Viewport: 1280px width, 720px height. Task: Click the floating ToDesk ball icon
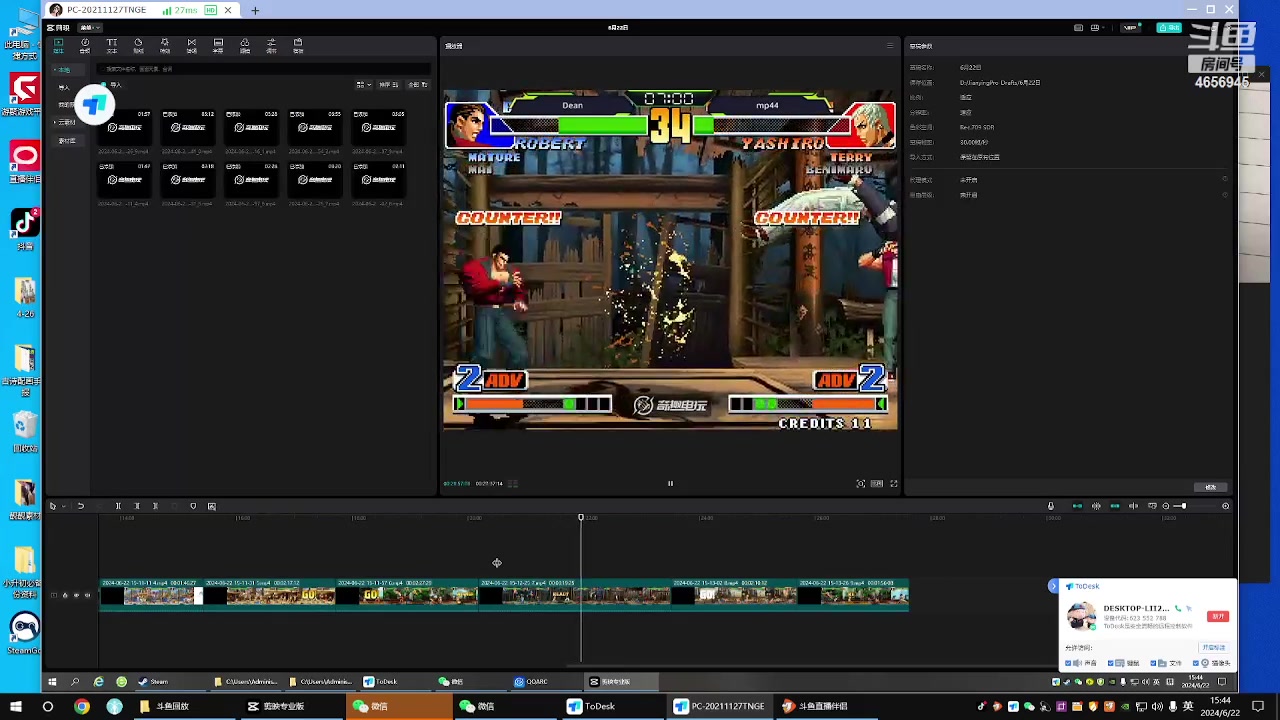point(95,104)
